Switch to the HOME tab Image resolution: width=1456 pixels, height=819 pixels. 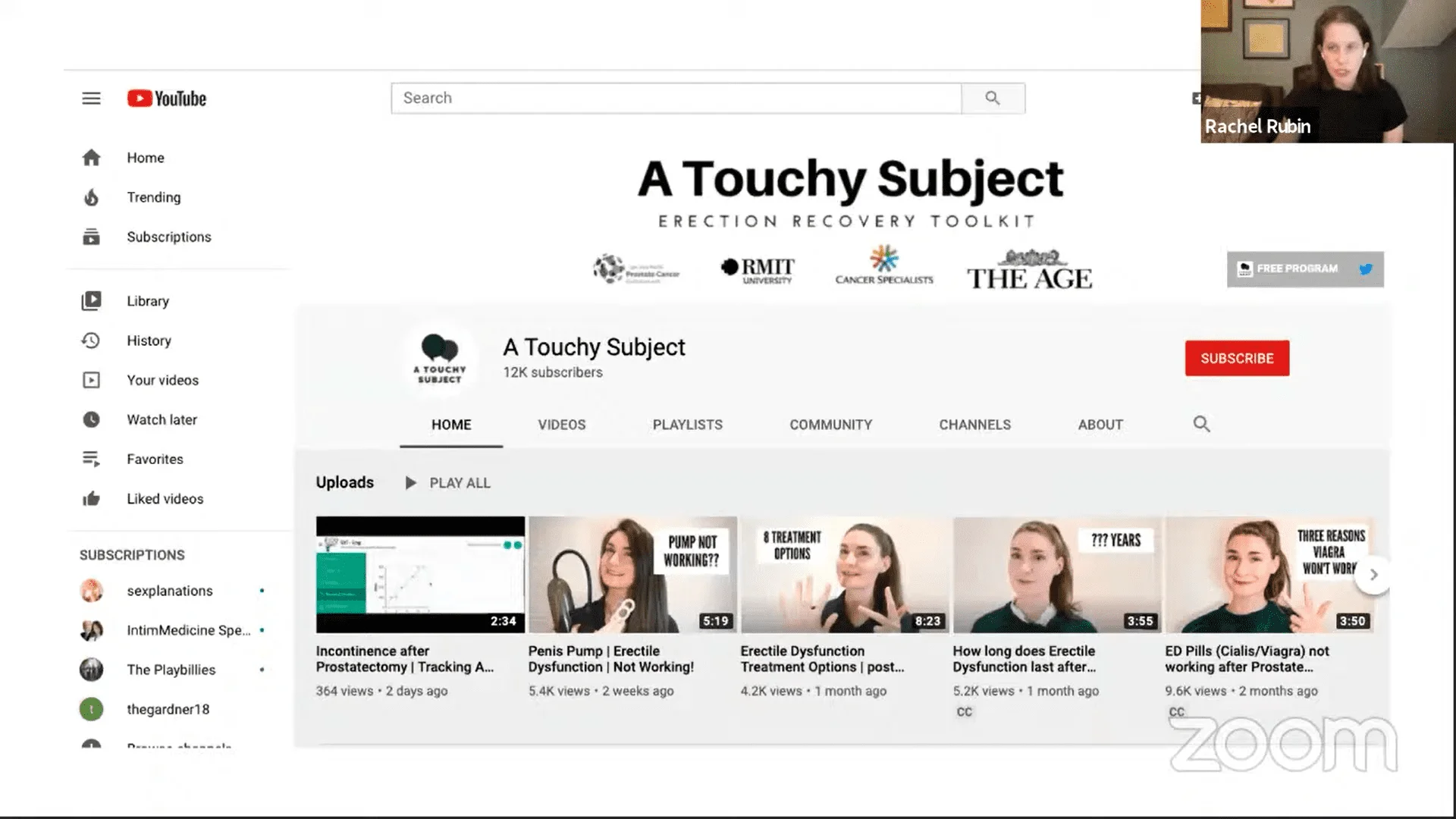click(451, 425)
